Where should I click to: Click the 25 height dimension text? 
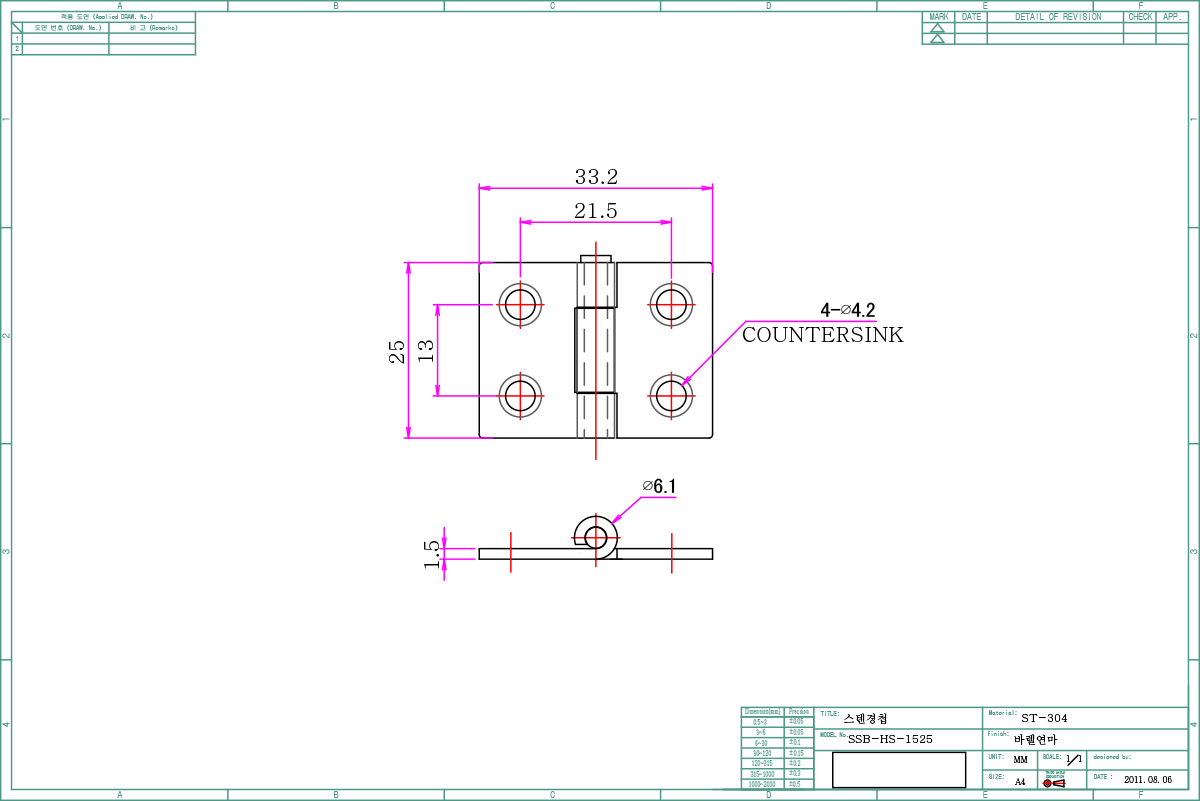click(x=397, y=351)
